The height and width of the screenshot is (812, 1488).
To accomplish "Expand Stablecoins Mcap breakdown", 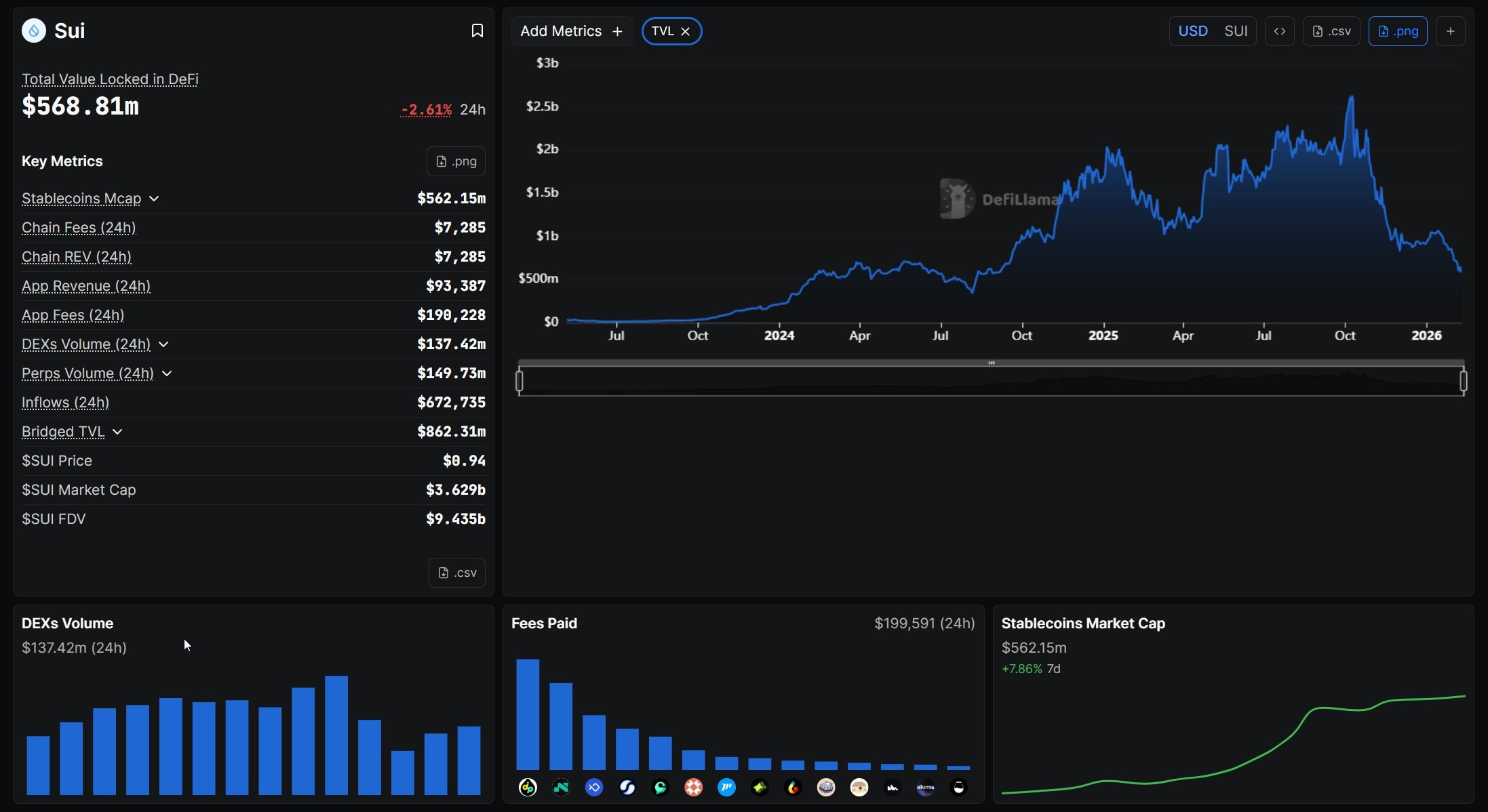I will (x=154, y=199).
